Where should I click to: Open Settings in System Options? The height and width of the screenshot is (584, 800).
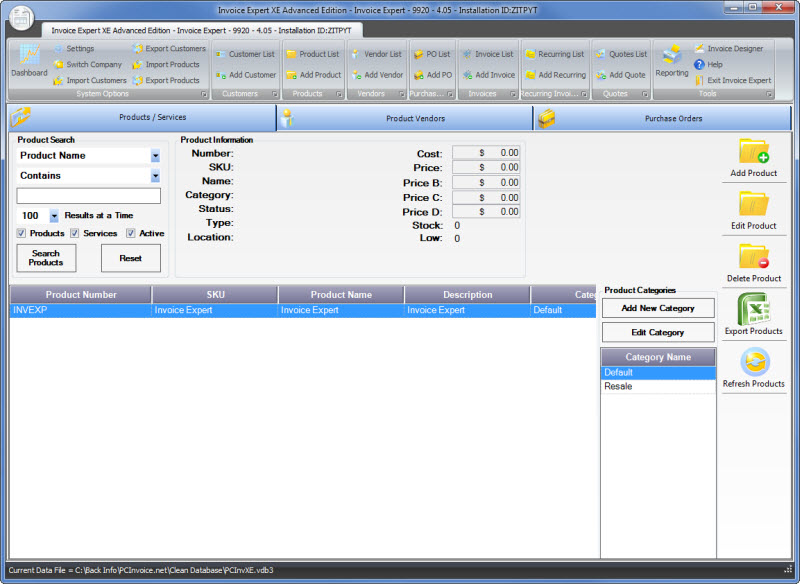[74, 48]
